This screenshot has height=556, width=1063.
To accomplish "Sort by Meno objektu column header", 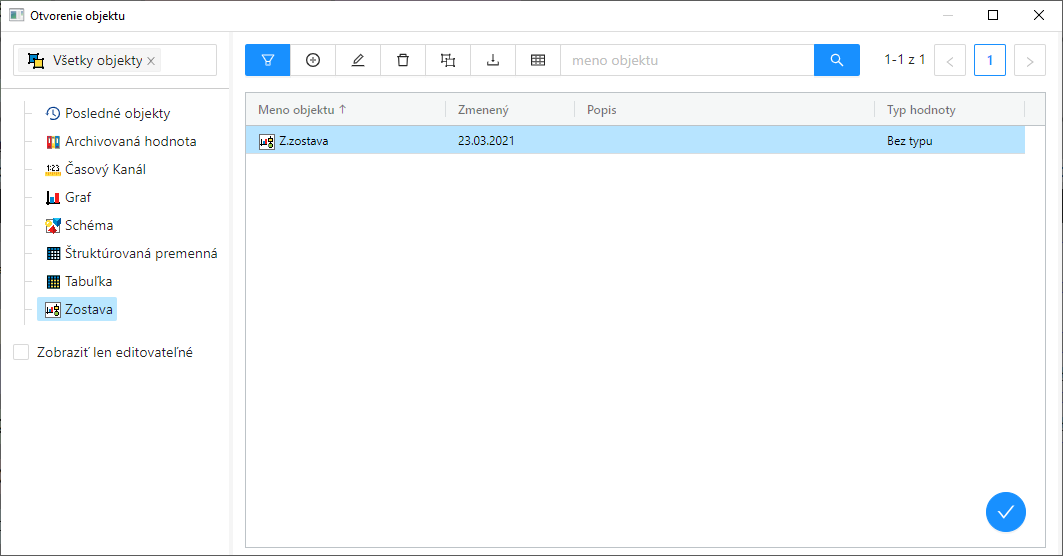I will (x=296, y=110).
